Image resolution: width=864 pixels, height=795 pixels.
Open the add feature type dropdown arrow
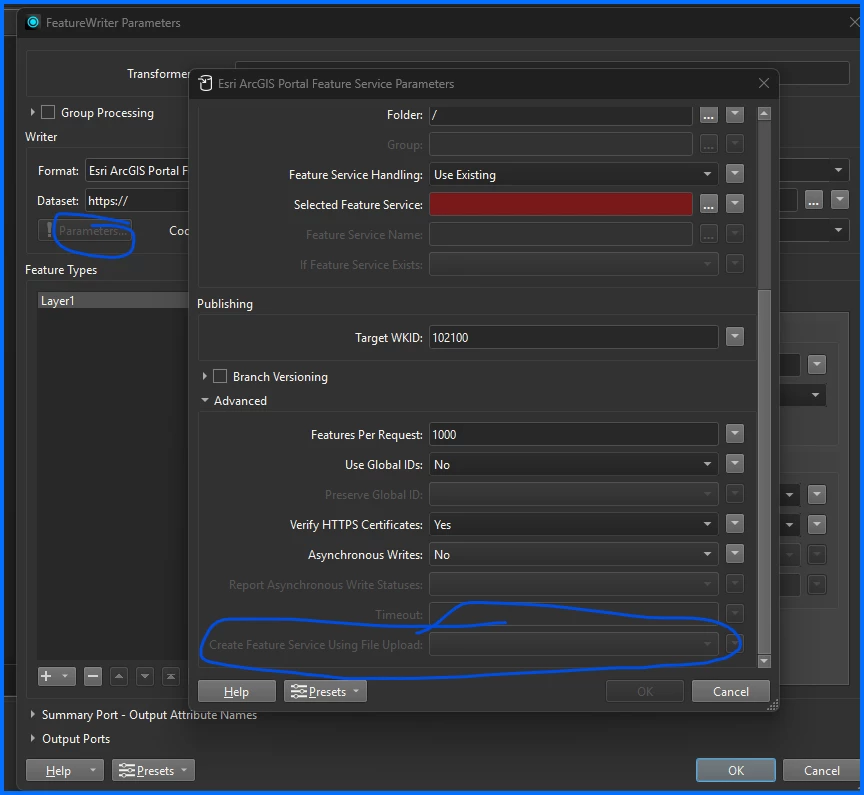(x=65, y=676)
